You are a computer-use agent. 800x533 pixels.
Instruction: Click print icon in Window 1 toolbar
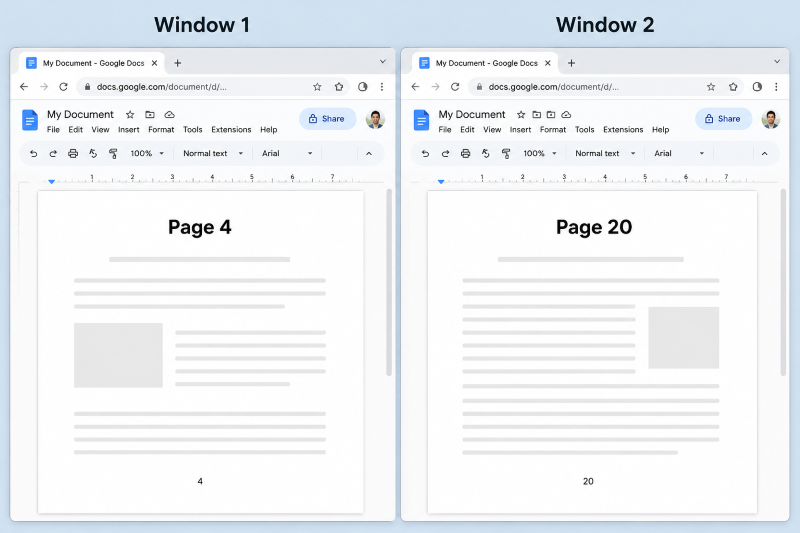click(x=73, y=154)
